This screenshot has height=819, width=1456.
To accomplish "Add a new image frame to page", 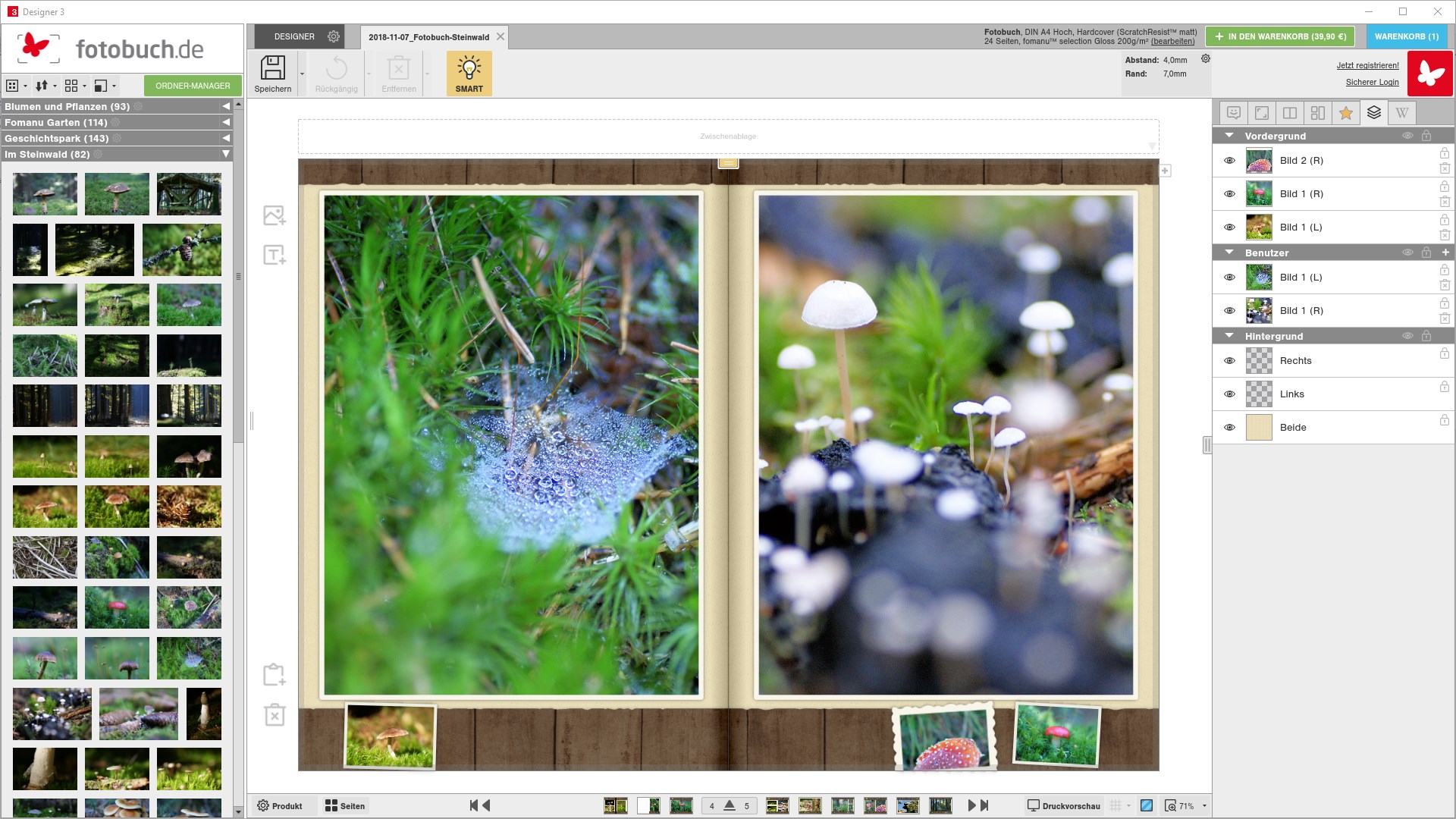I will (275, 215).
